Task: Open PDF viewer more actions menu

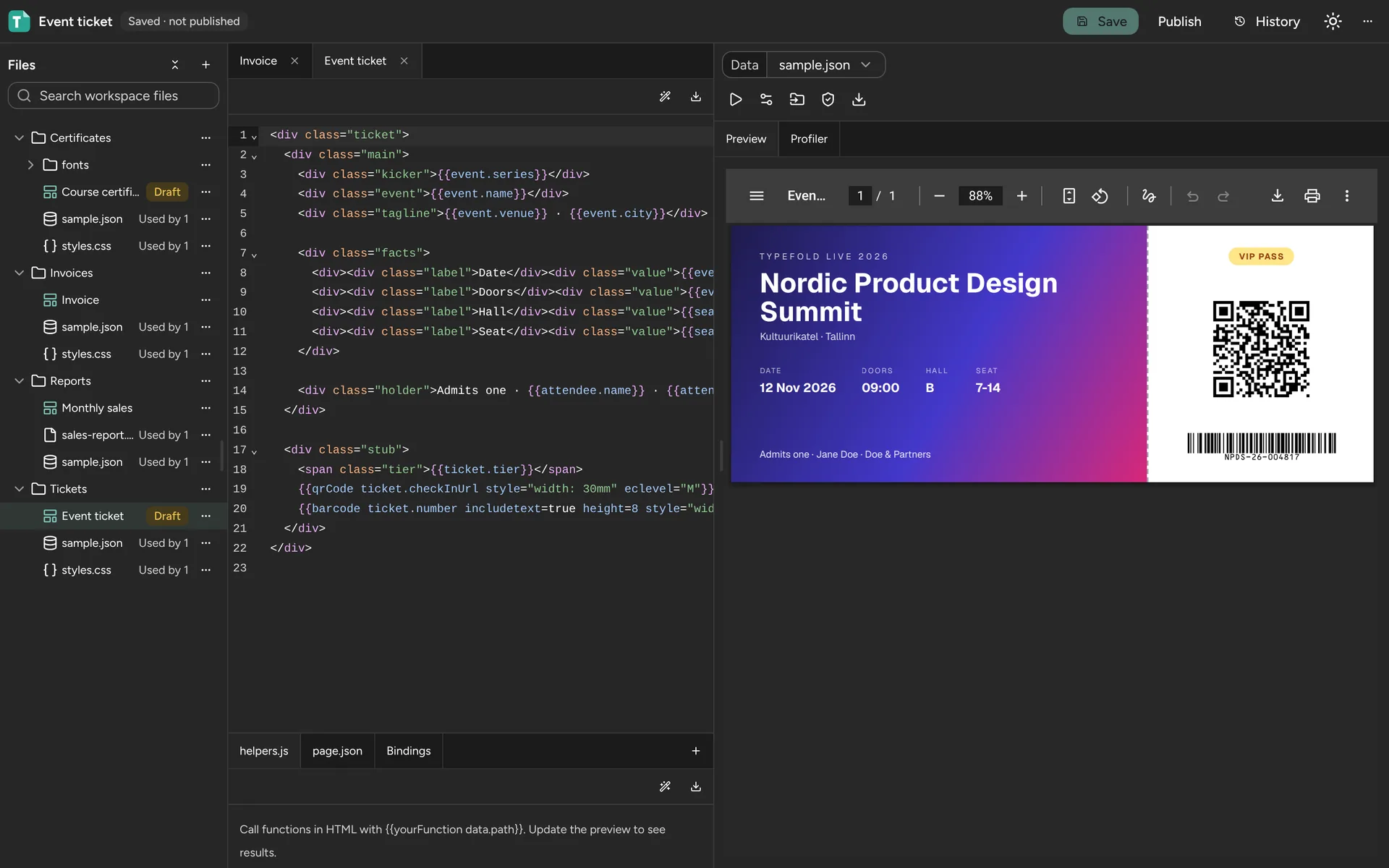Action: coord(1347,196)
